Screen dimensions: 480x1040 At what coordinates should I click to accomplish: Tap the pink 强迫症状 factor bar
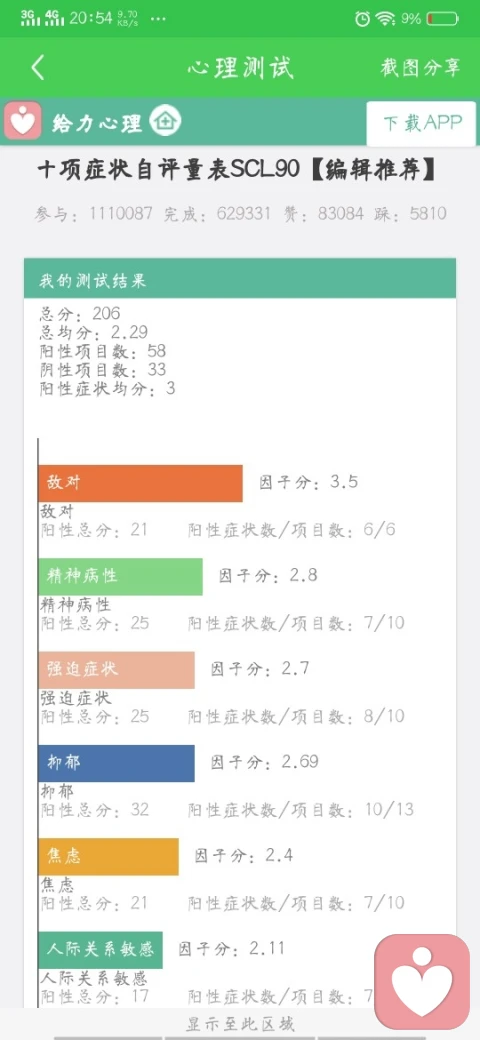pos(117,670)
